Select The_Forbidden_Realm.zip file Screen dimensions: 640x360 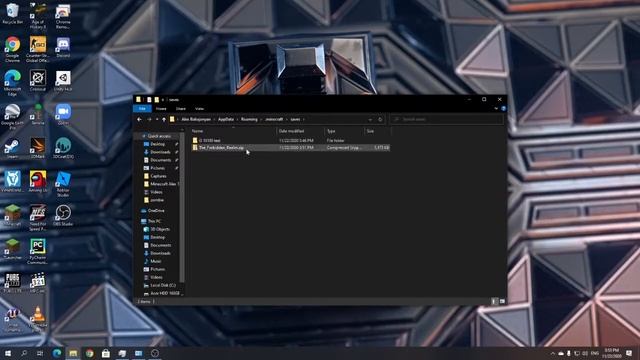tap(290, 147)
